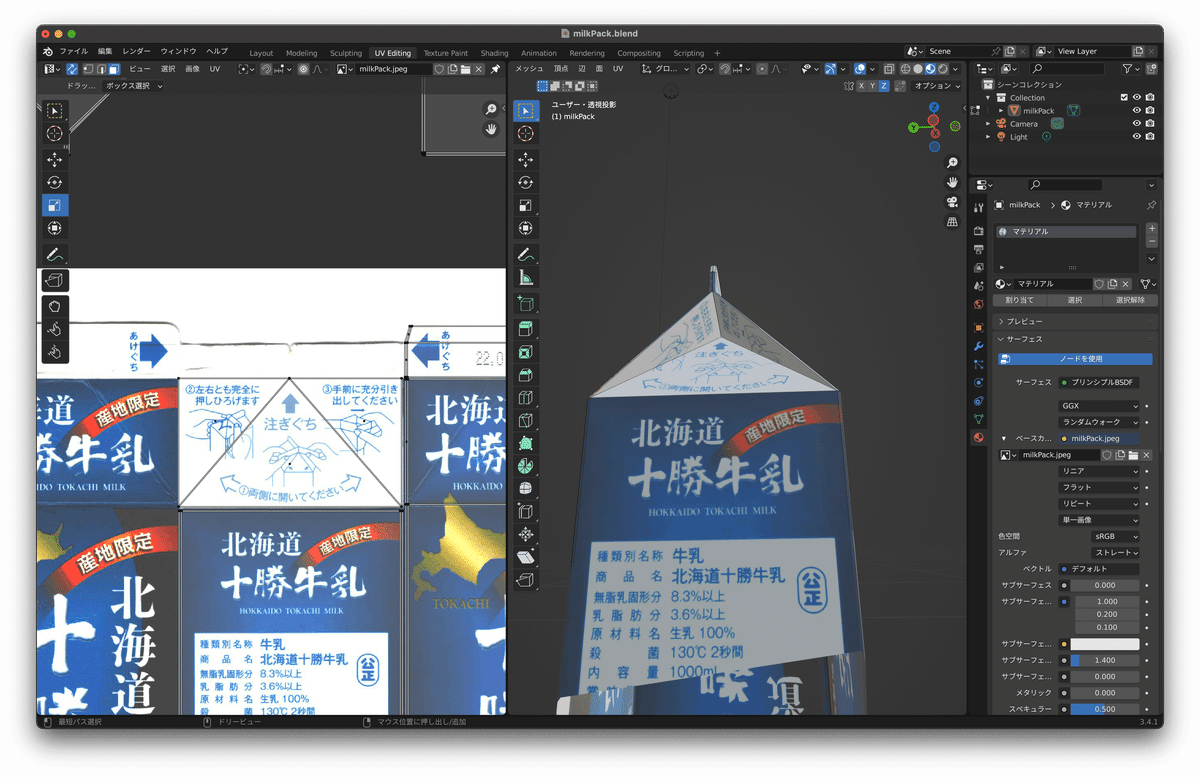The image size is (1200, 777).
Task: Switch to the Texture Paint workspace tab
Action: click(x=445, y=53)
